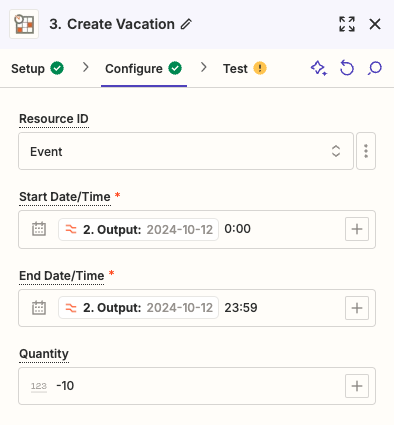
Task: Click the pencil icon to rename step
Action: click(x=186, y=24)
